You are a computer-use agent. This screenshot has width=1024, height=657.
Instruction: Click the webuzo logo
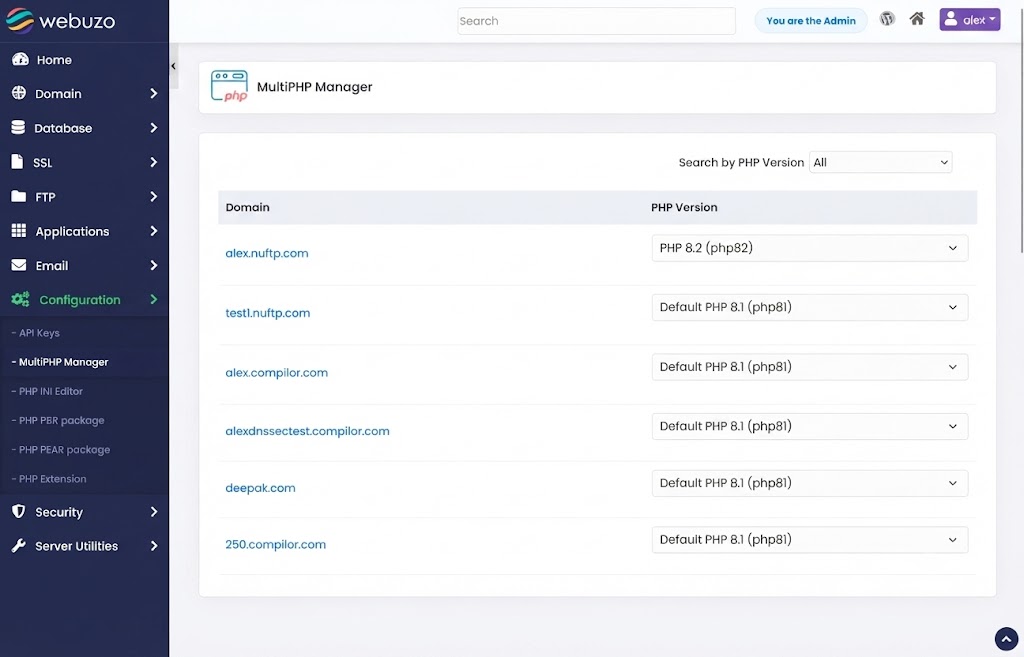[x=61, y=21]
